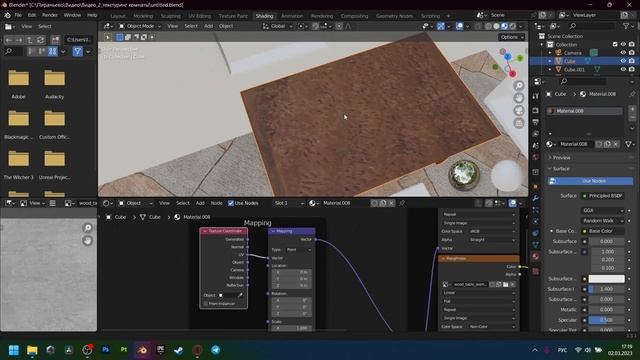
Task: Open Random Walk subsurface method dropdown
Action: pyautogui.click(x=602, y=221)
